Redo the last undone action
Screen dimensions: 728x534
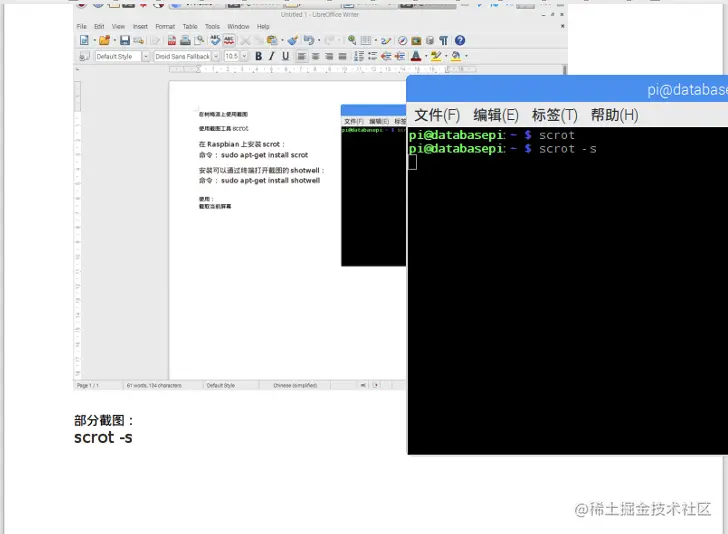[x=329, y=40]
